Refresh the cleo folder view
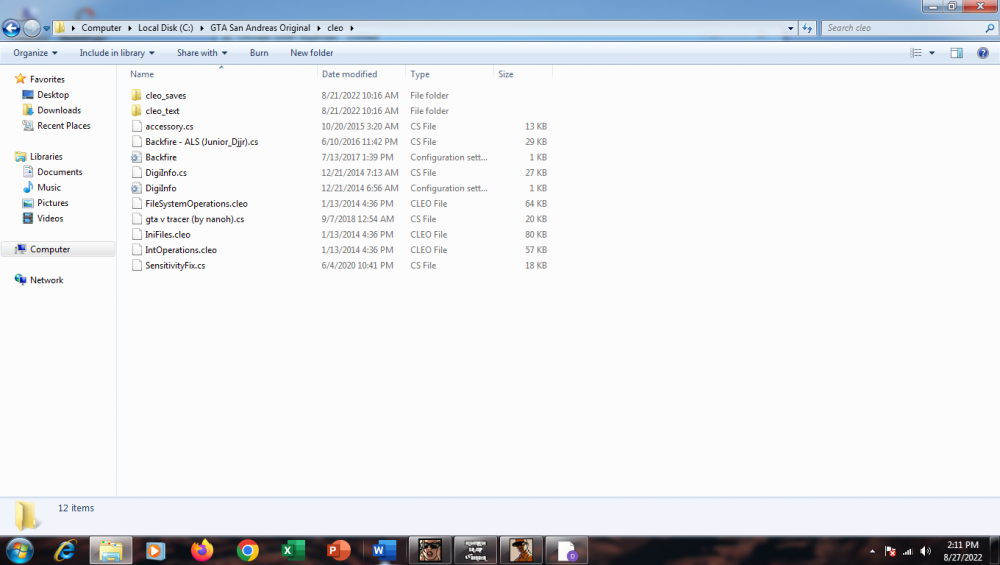Image resolution: width=1000 pixels, height=565 pixels. [807, 28]
